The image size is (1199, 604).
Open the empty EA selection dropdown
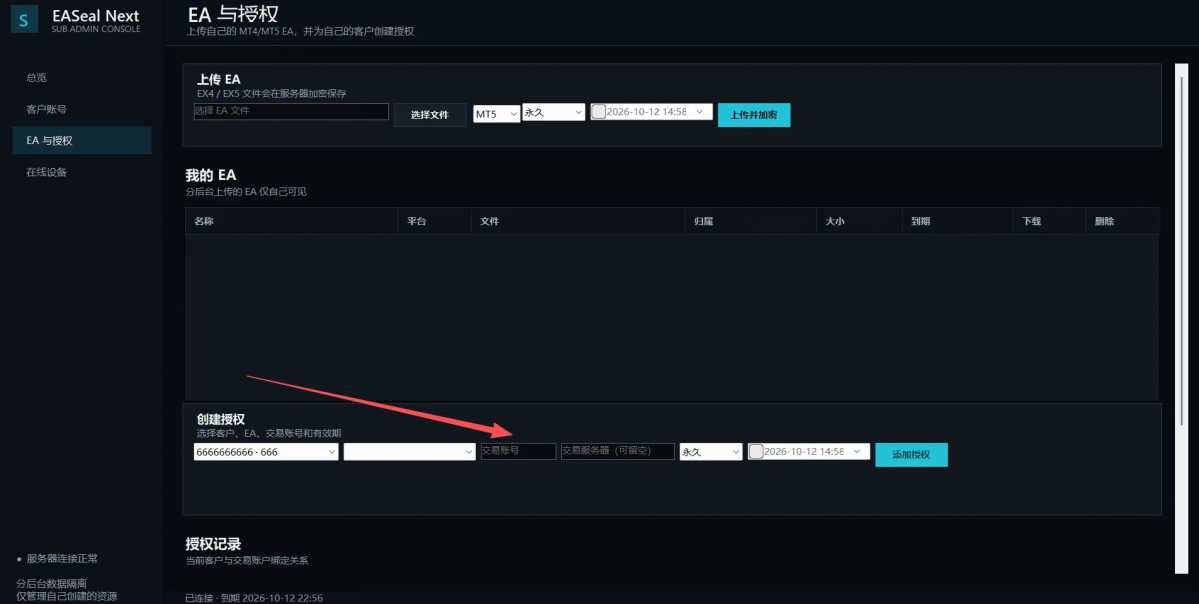tap(410, 452)
